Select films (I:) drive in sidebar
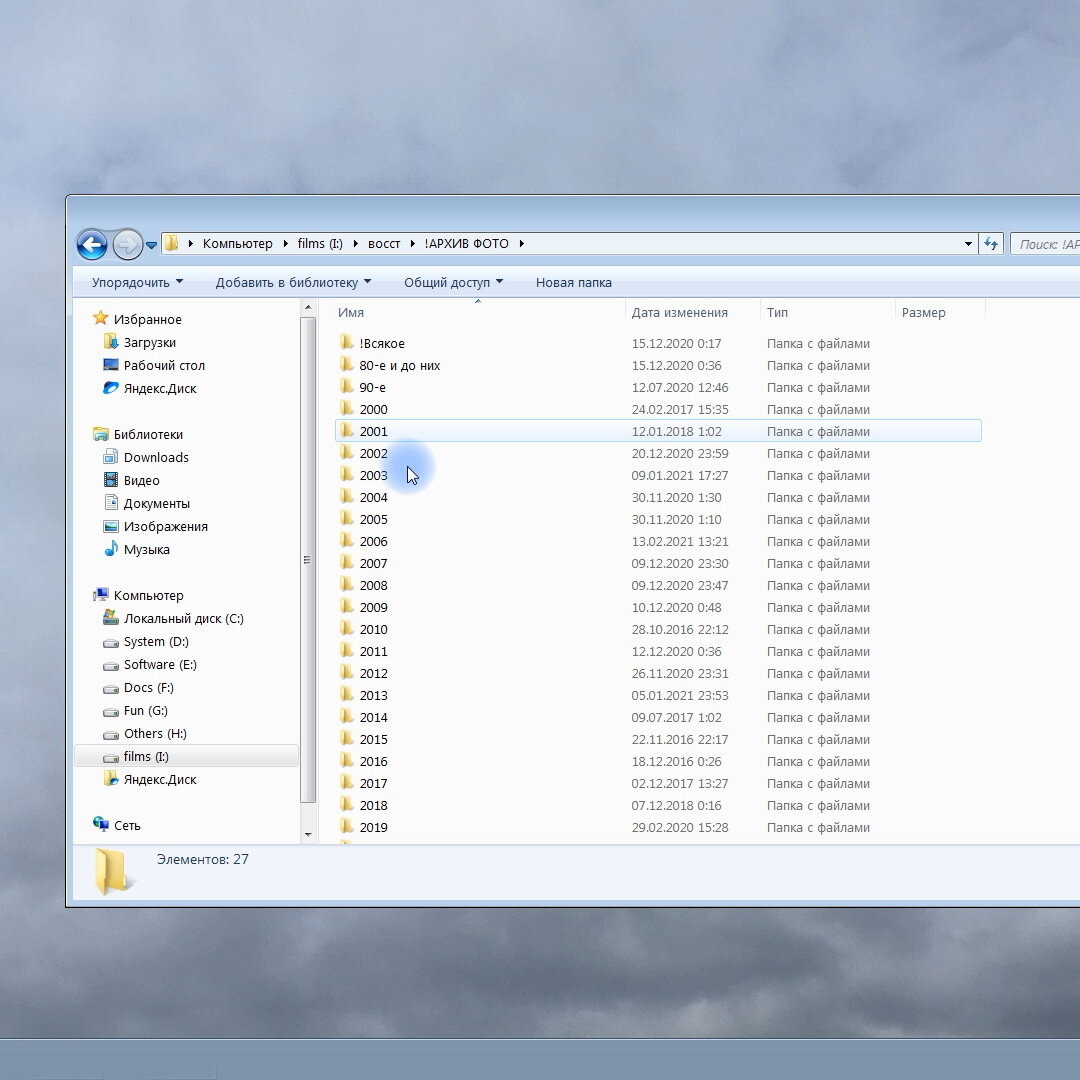The width and height of the screenshot is (1080, 1080). click(x=186, y=756)
